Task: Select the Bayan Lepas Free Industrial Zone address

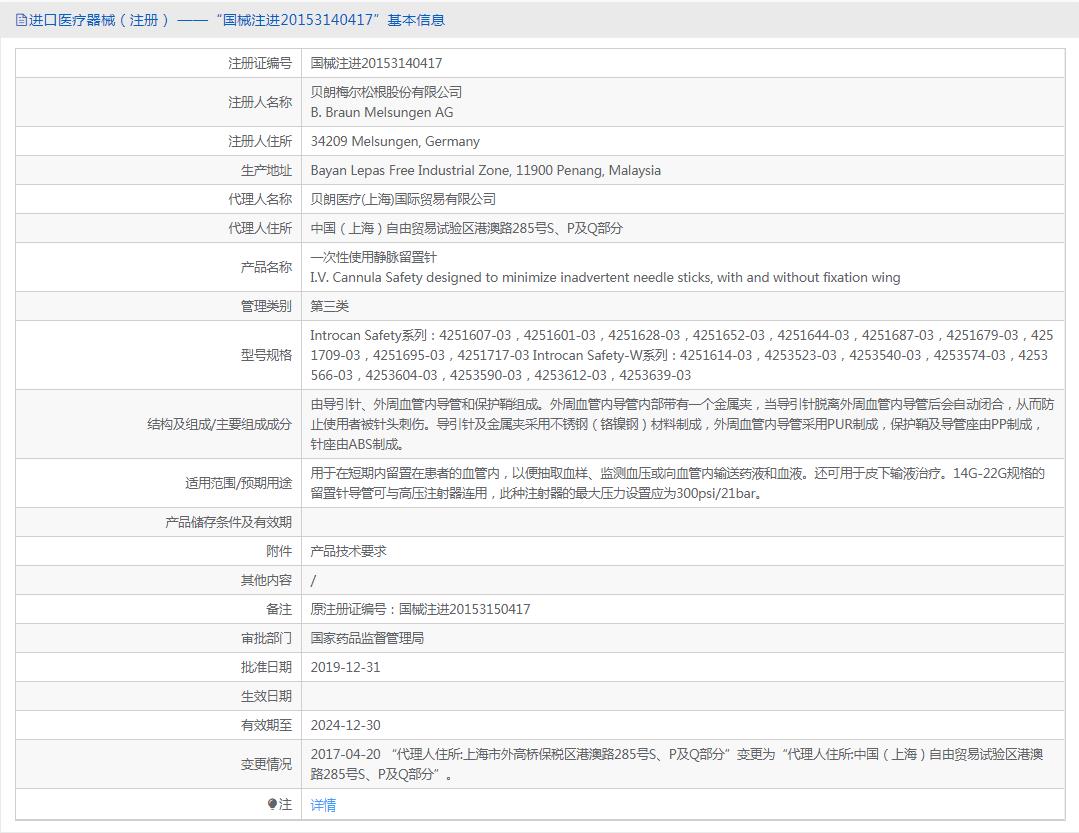Action: coord(485,170)
